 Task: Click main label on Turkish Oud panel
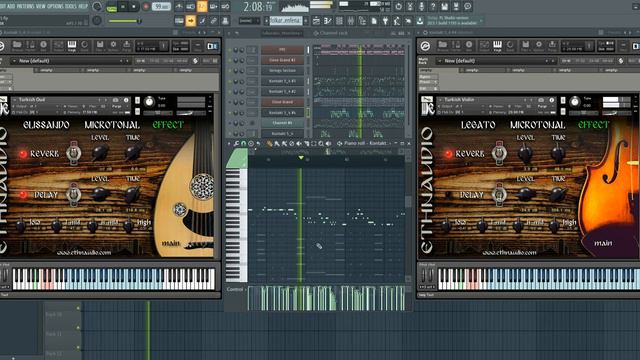[171, 243]
